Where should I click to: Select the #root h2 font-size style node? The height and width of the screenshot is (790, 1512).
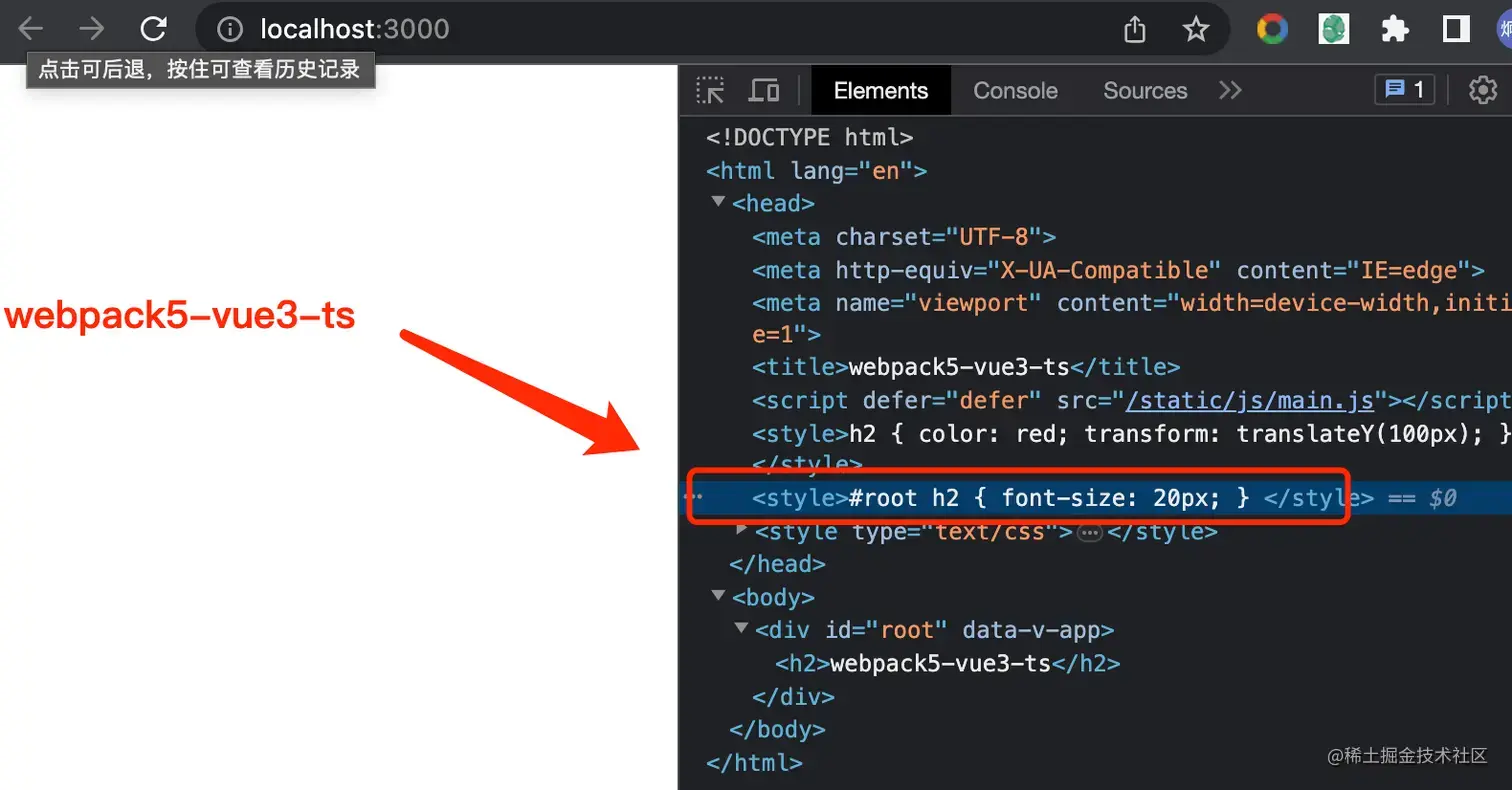[1063, 498]
